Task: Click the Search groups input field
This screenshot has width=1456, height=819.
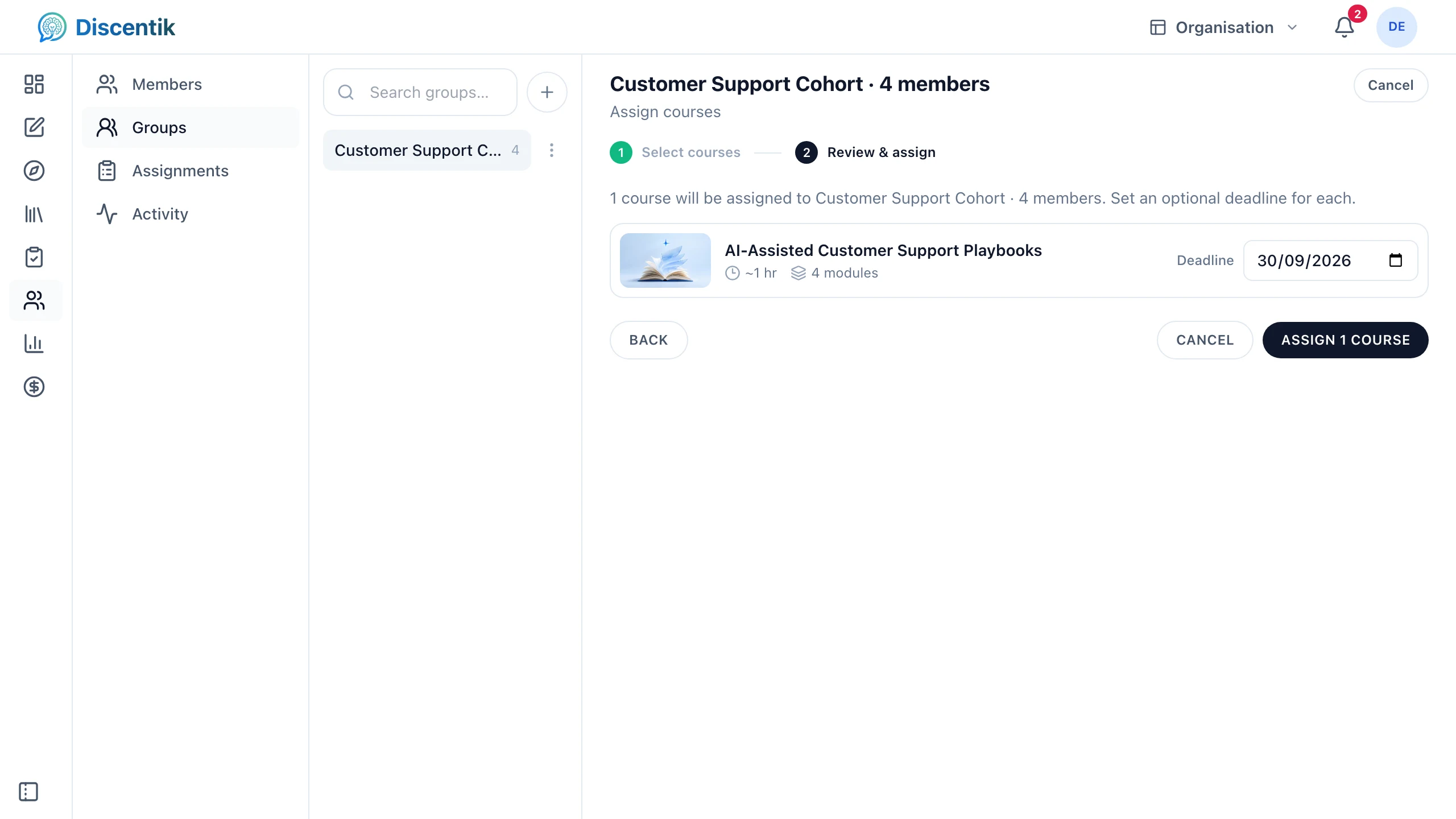Action: (x=420, y=92)
